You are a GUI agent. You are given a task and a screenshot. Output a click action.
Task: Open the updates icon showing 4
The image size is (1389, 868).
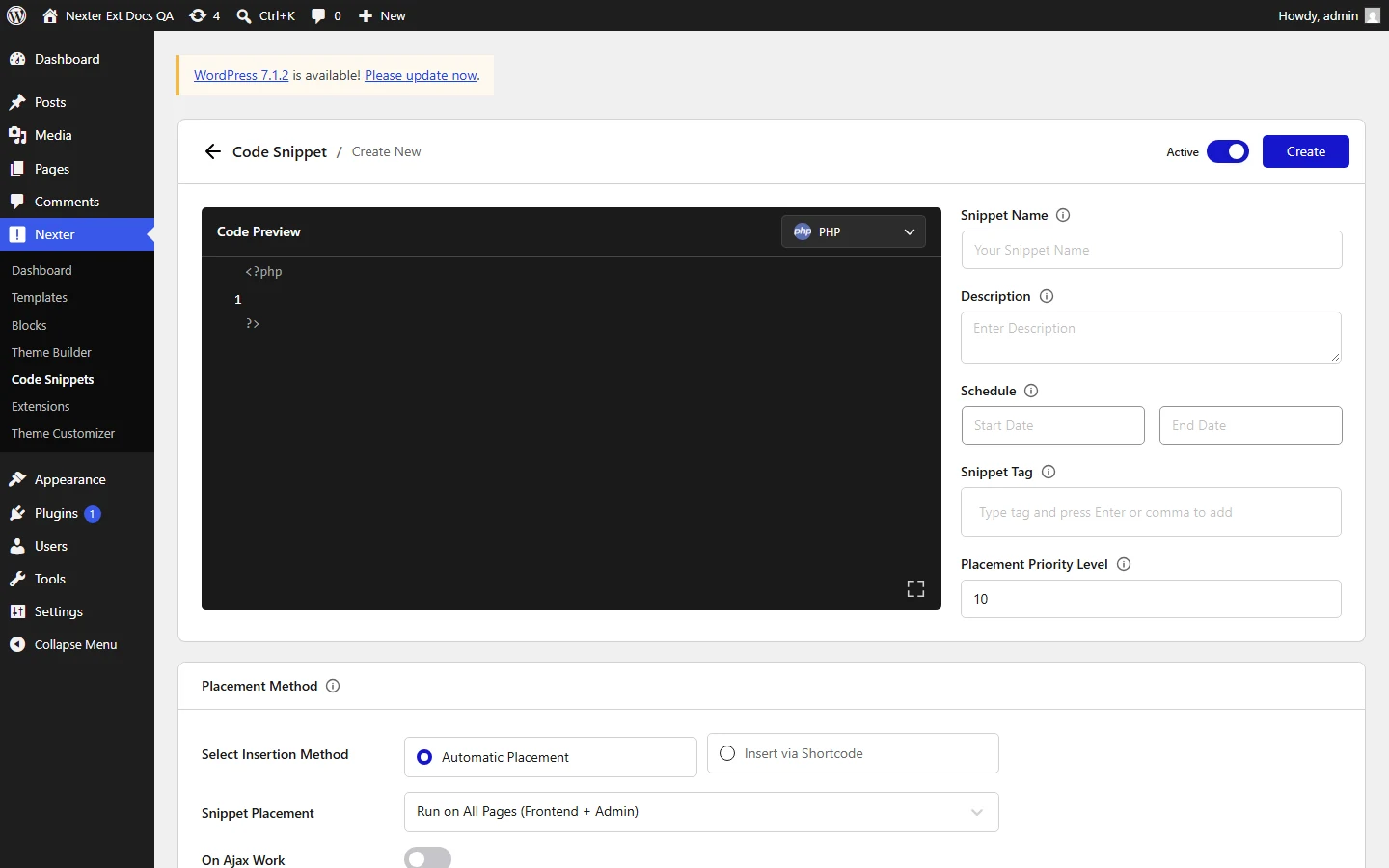204,15
